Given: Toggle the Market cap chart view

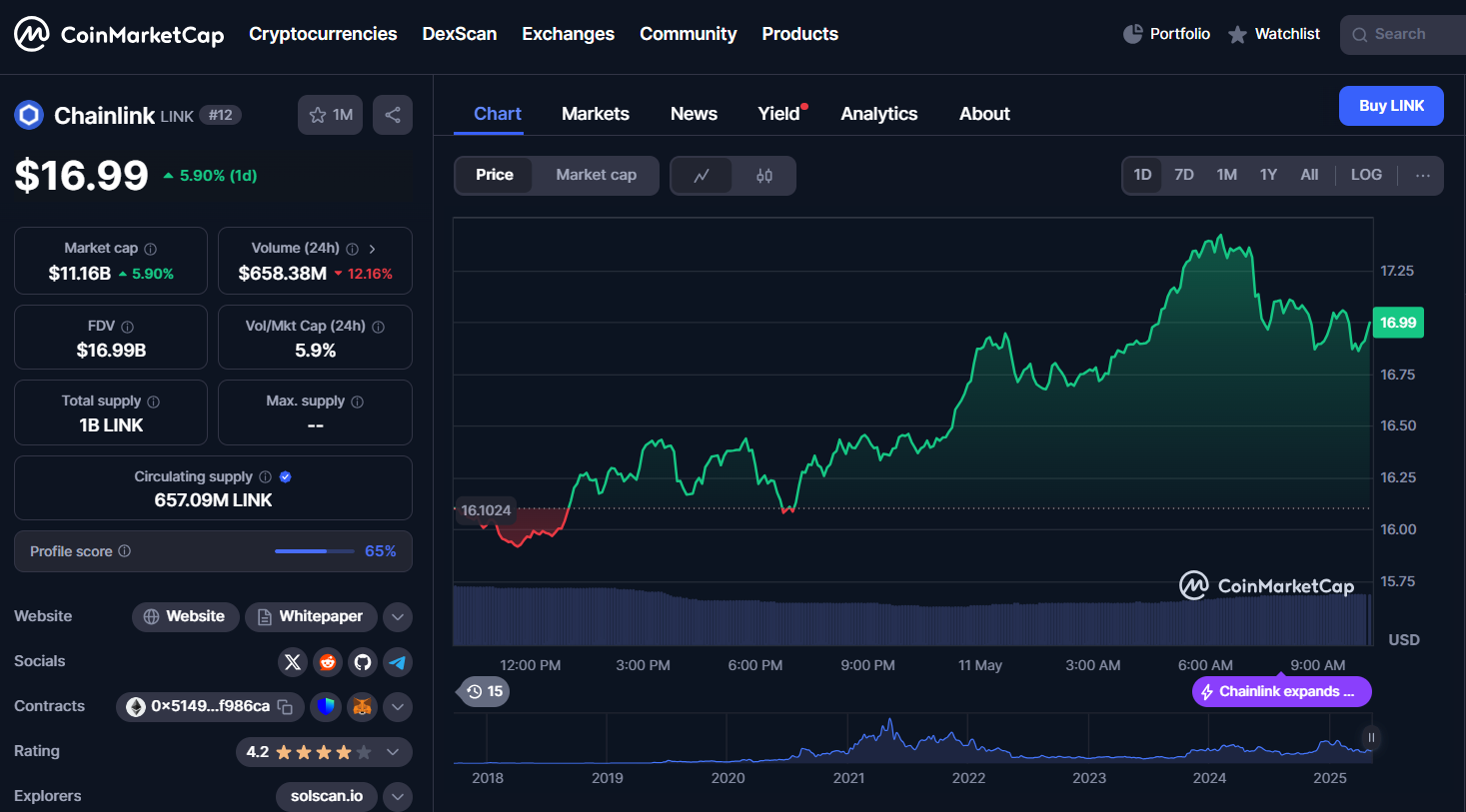Looking at the screenshot, I should (x=596, y=175).
